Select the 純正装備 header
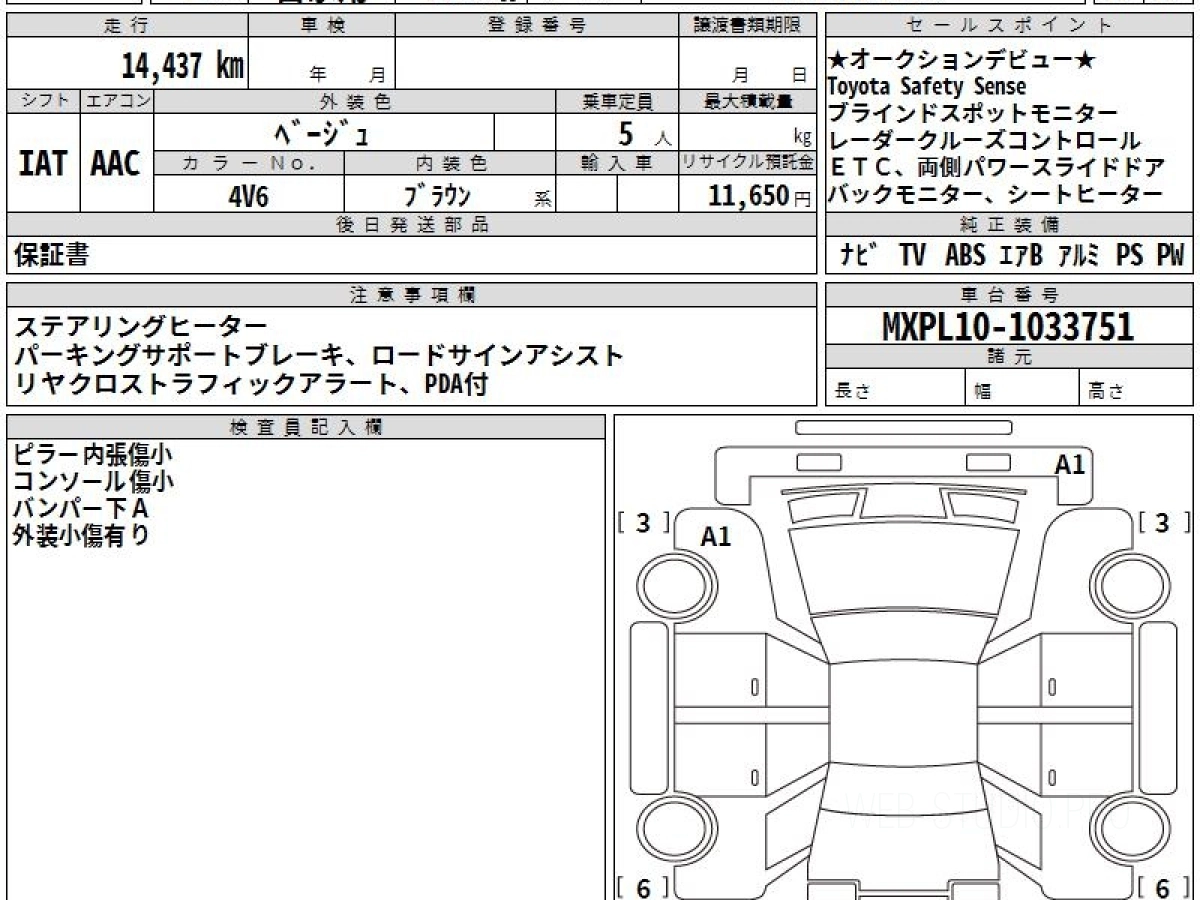This screenshot has height=900, width=1200. [1009, 225]
